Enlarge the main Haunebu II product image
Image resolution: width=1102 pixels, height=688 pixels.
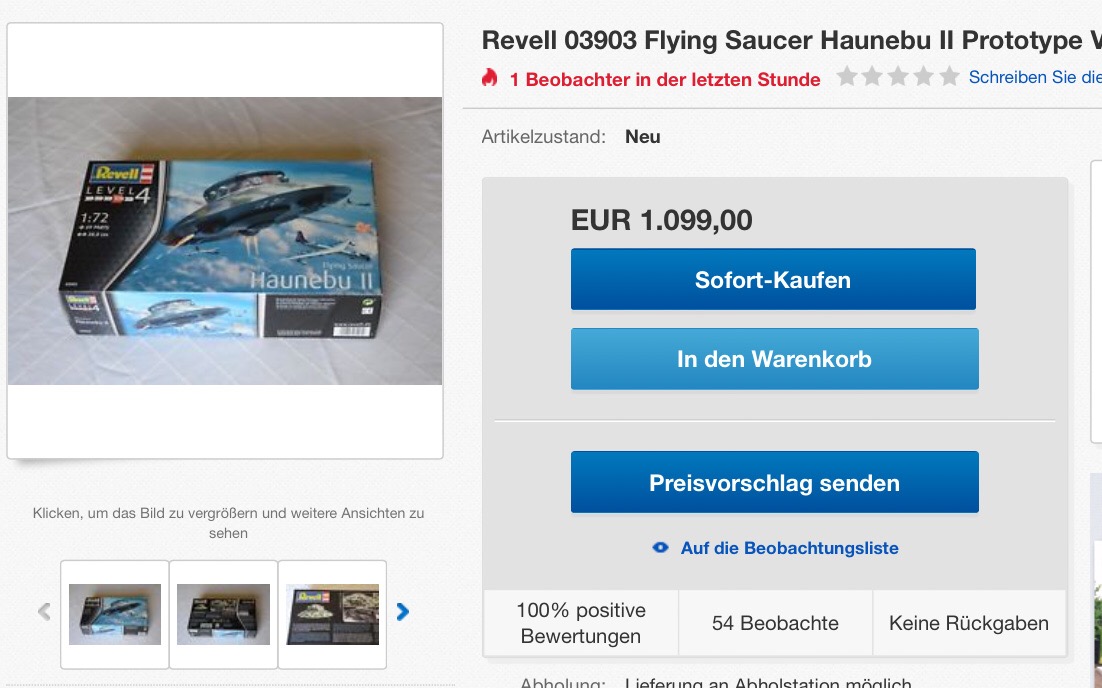[x=225, y=241]
